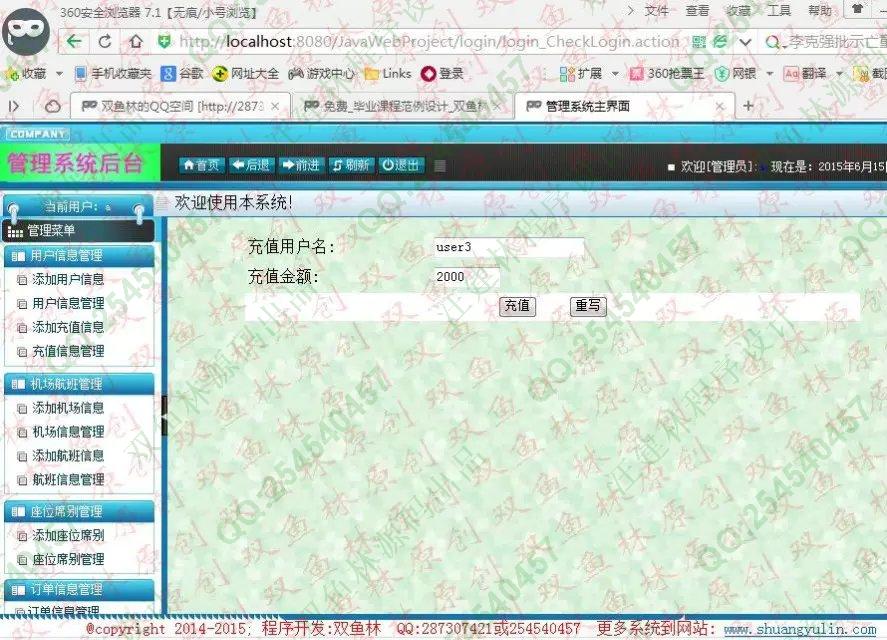
Task: Open the browser 工具 menu
Action: click(778, 11)
